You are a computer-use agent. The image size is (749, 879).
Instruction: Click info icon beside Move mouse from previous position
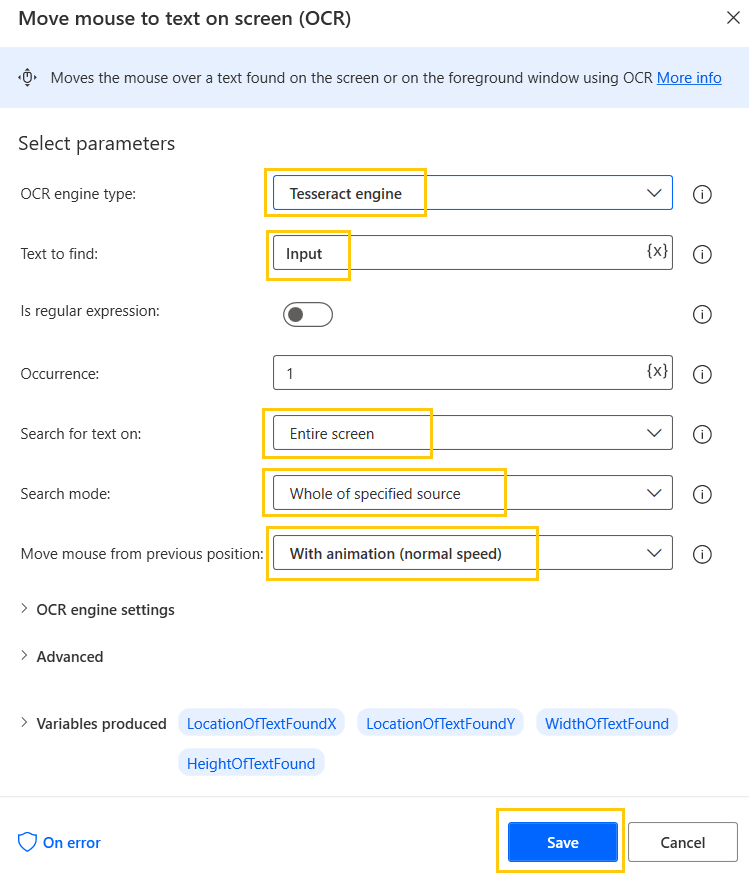pos(702,554)
